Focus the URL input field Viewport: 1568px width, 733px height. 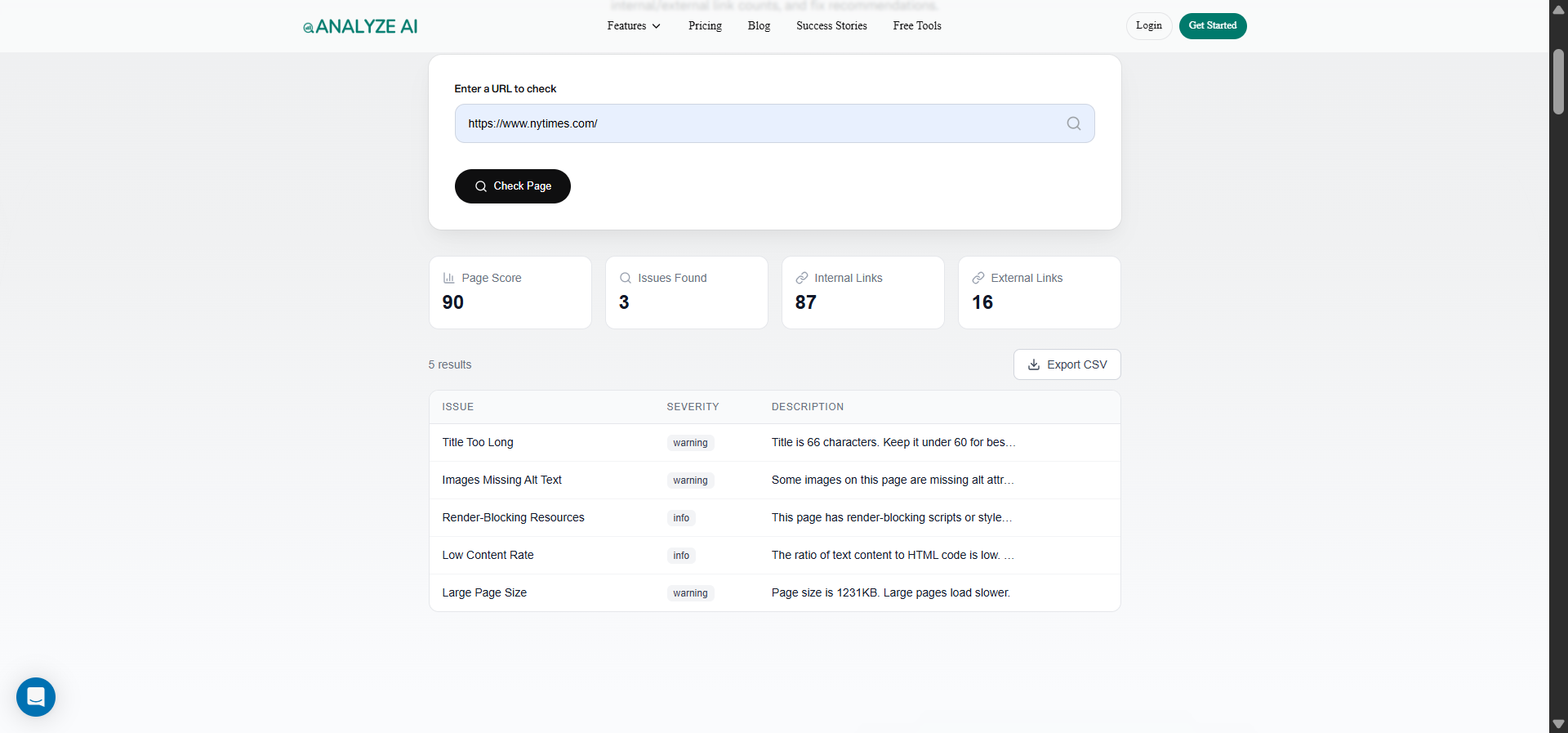[774, 123]
